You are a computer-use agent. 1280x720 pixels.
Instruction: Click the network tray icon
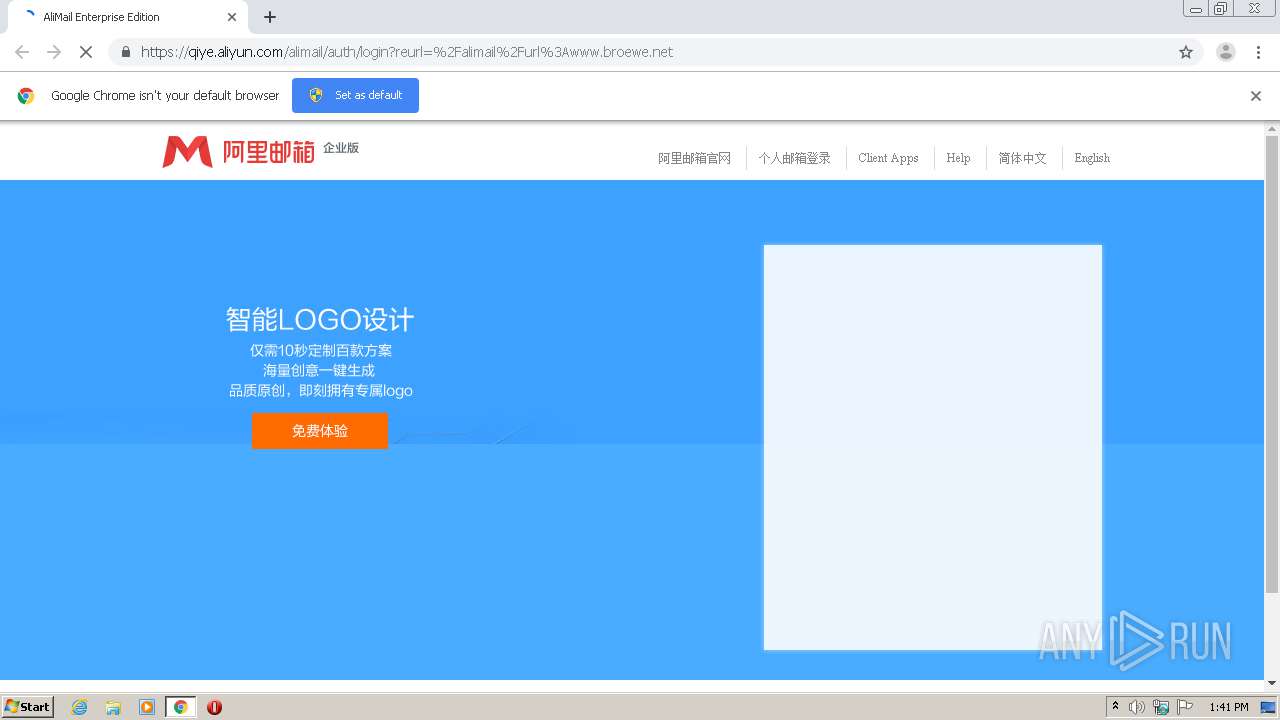(x=1161, y=707)
